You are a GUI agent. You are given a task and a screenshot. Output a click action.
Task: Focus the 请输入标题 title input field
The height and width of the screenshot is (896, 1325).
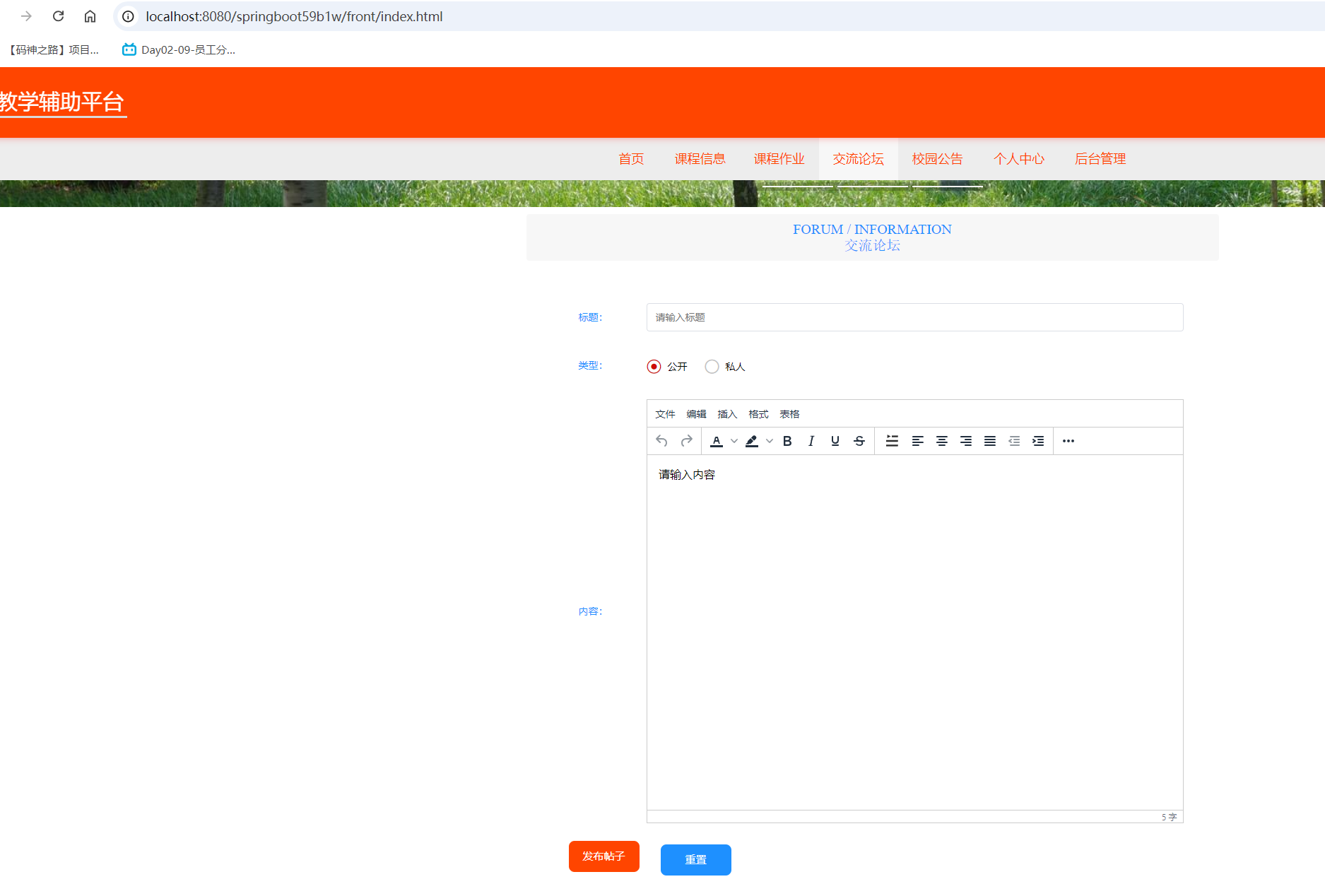[x=914, y=317]
